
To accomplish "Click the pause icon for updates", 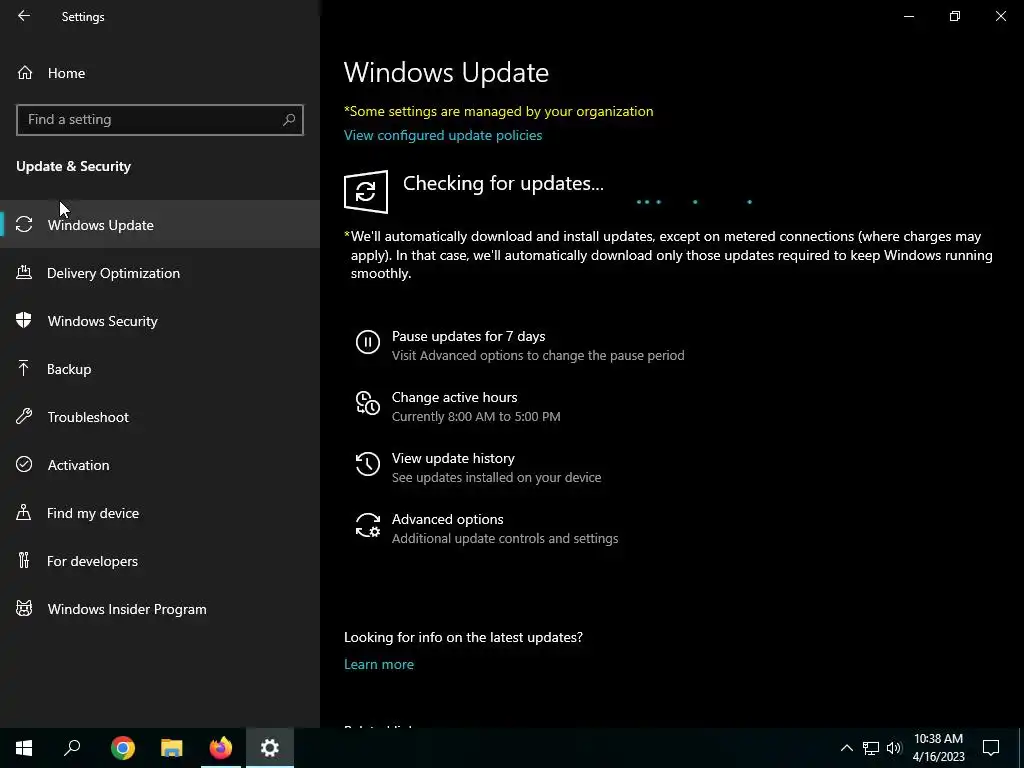I will (368, 342).
